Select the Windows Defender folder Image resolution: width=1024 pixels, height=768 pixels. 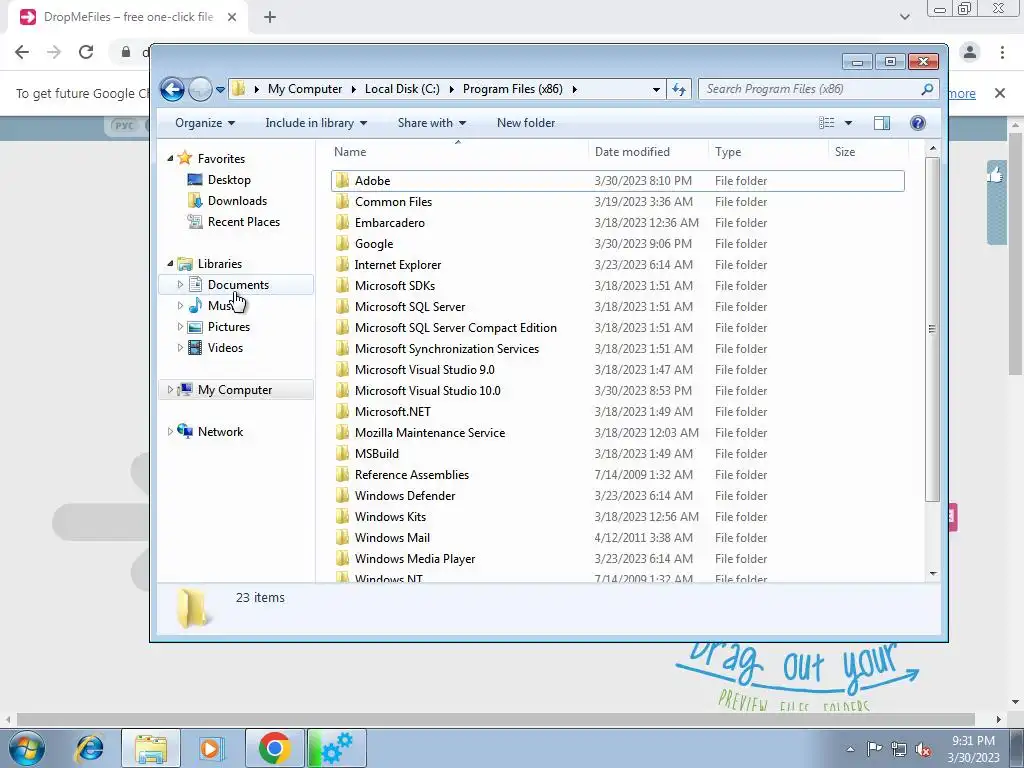click(x=405, y=496)
